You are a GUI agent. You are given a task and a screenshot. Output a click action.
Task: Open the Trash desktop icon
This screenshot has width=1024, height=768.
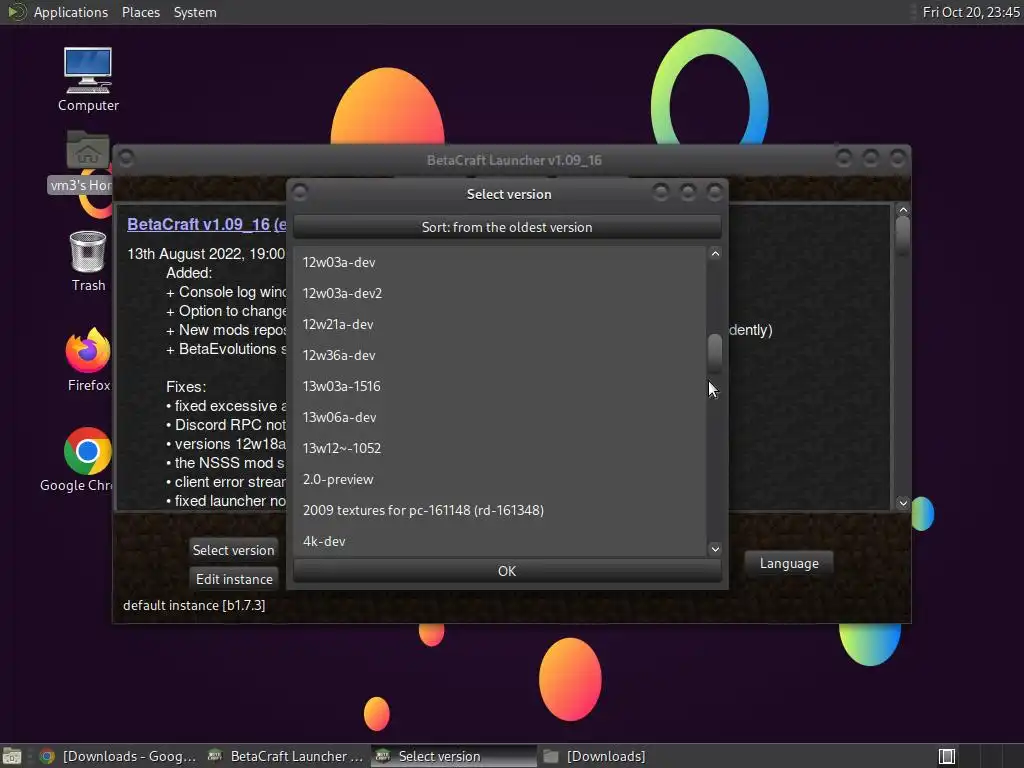[88, 261]
